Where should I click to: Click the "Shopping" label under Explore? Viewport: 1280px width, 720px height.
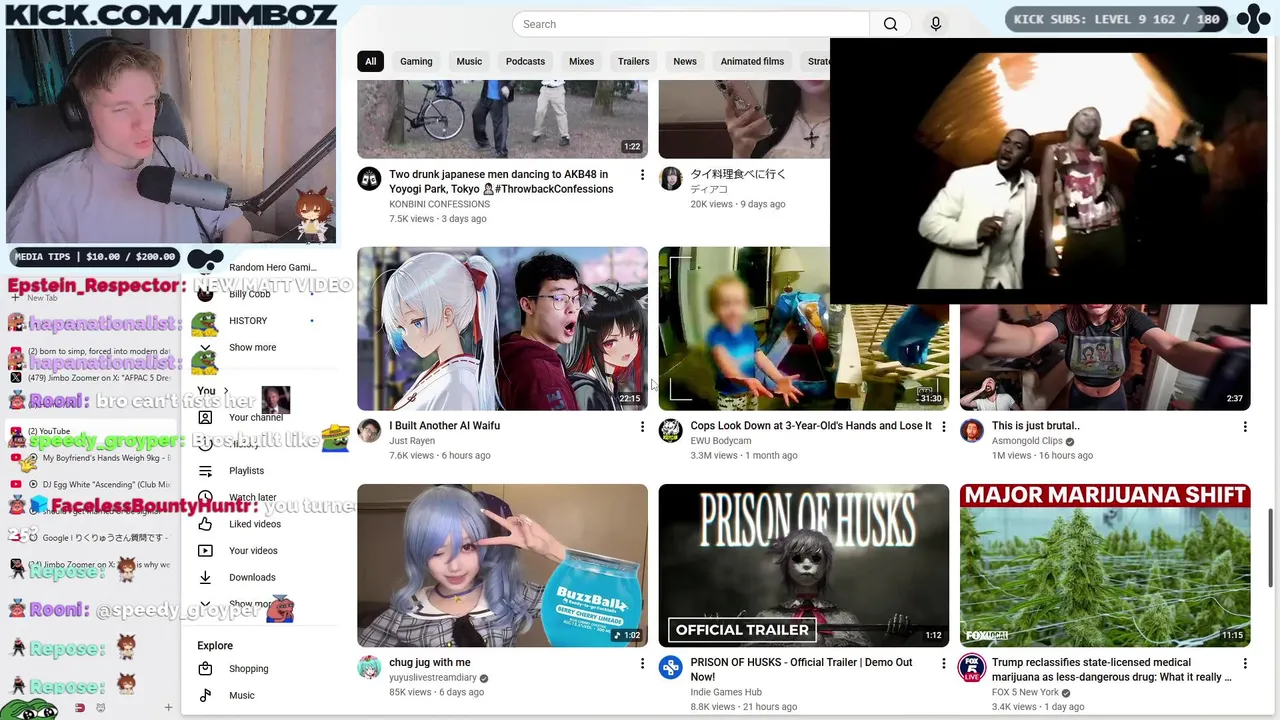pyautogui.click(x=248, y=669)
